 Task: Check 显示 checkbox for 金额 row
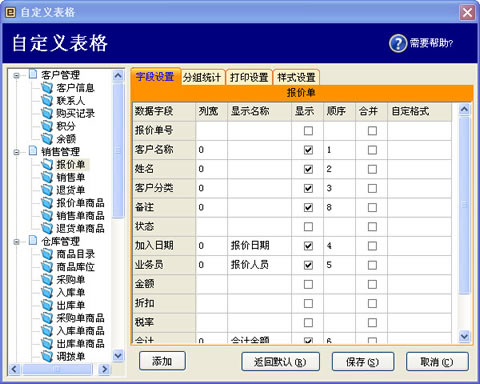click(308, 284)
